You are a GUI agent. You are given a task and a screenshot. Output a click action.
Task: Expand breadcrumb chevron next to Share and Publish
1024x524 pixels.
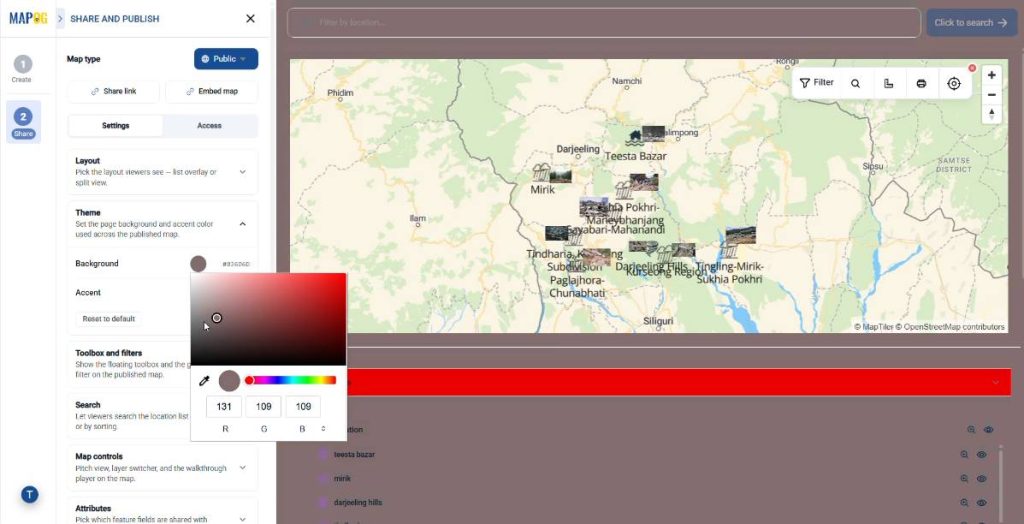click(60, 19)
